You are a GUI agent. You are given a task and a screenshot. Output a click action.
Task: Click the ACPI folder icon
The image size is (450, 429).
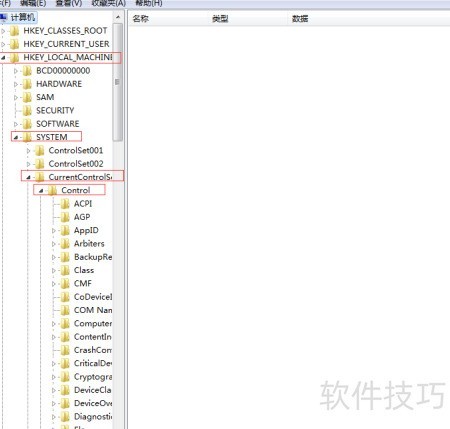pyautogui.click(x=65, y=204)
